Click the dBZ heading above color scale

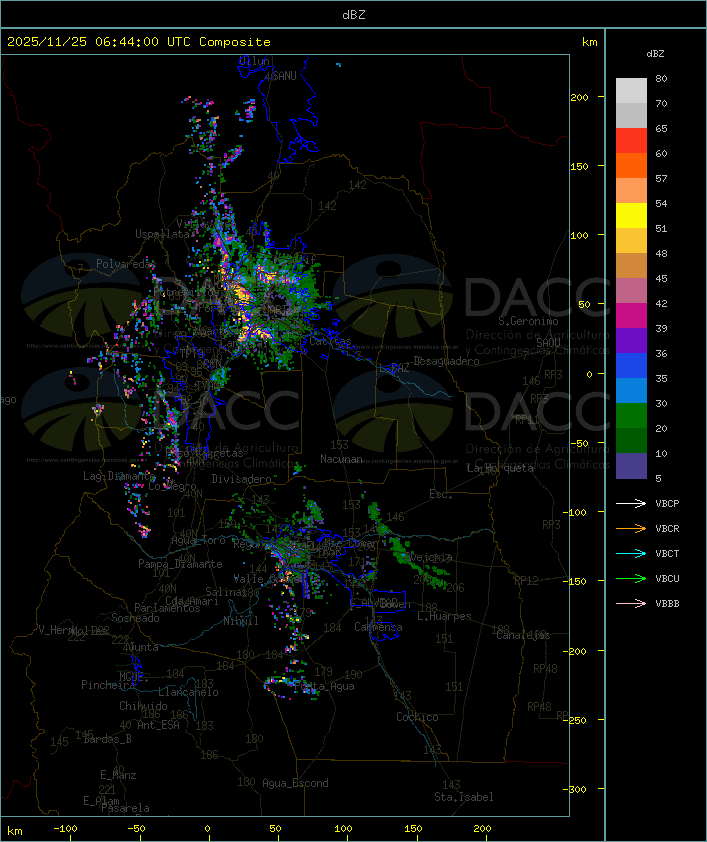[x=655, y=53]
